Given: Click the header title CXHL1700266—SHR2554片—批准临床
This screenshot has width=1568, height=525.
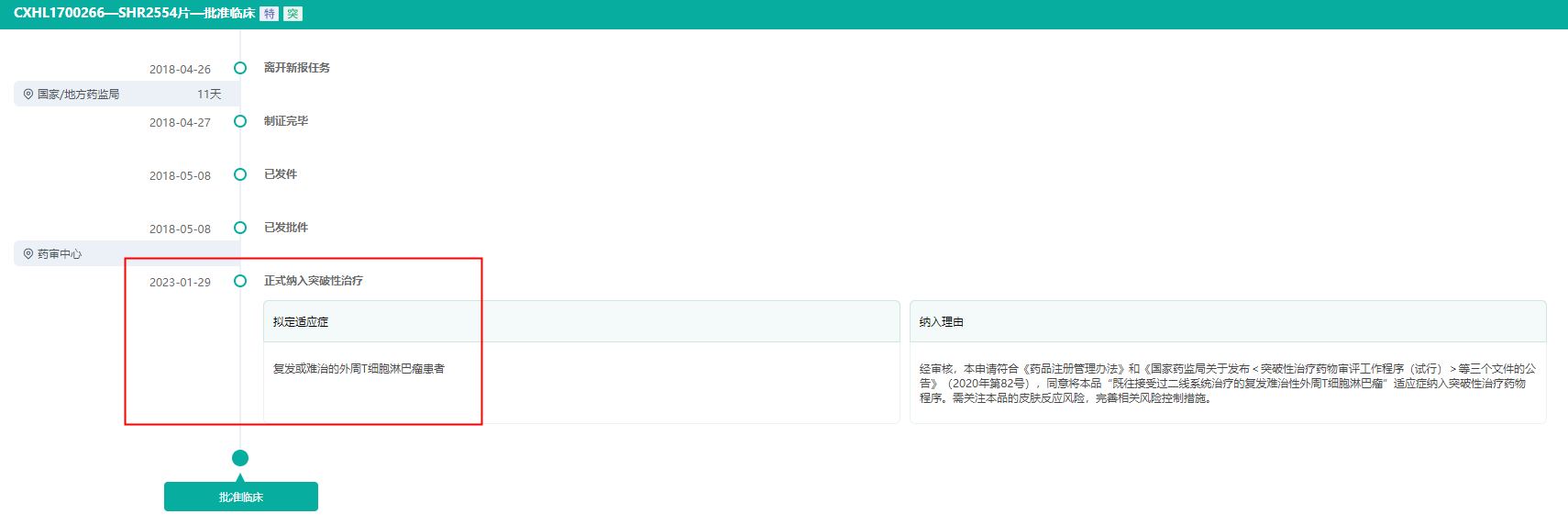Looking at the screenshot, I should pyautogui.click(x=134, y=13).
